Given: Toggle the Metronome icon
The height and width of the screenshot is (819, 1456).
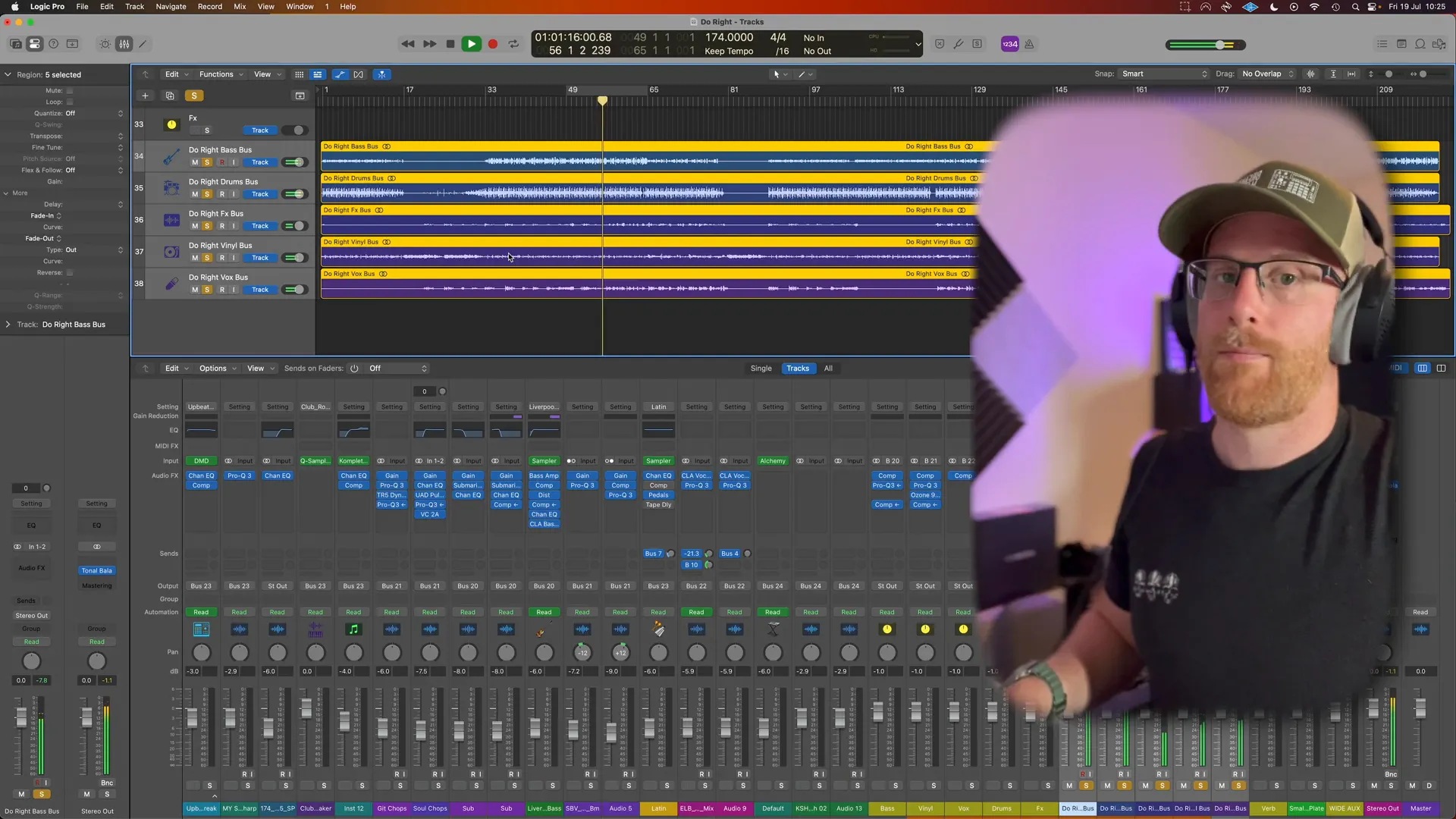Looking at the screenshot, I should point(1029,44).
